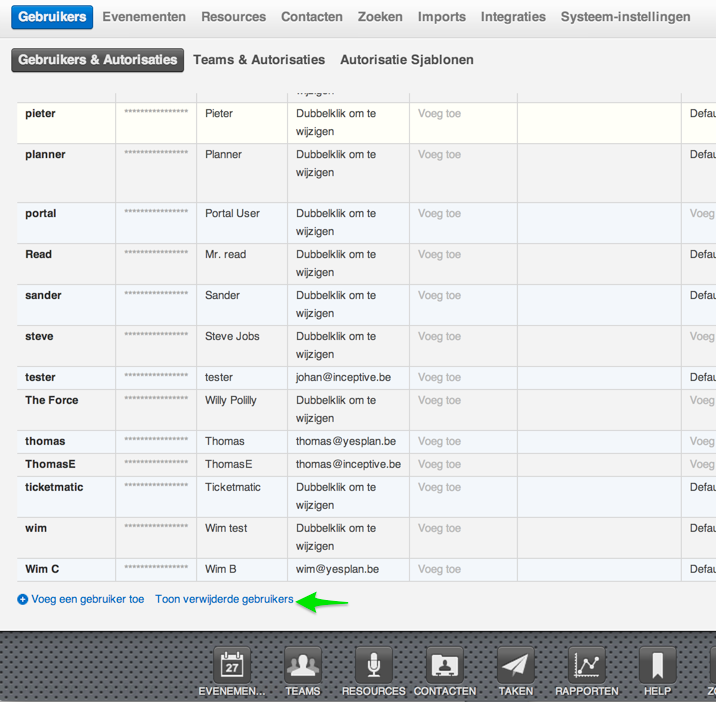Click the Toon verwijderde gebruikers link
Image resolution: width=716 pixels, height=702 pixels.
coord(224,600)
